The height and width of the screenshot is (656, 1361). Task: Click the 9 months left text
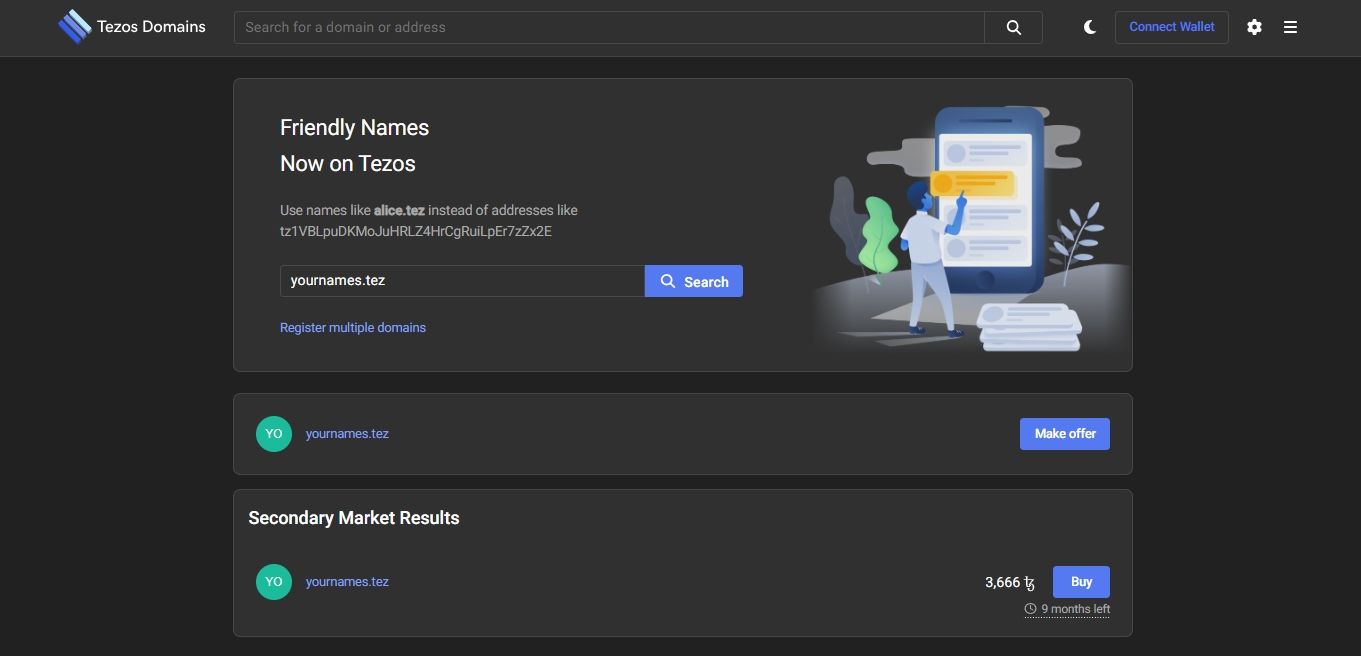[1075, 609]
